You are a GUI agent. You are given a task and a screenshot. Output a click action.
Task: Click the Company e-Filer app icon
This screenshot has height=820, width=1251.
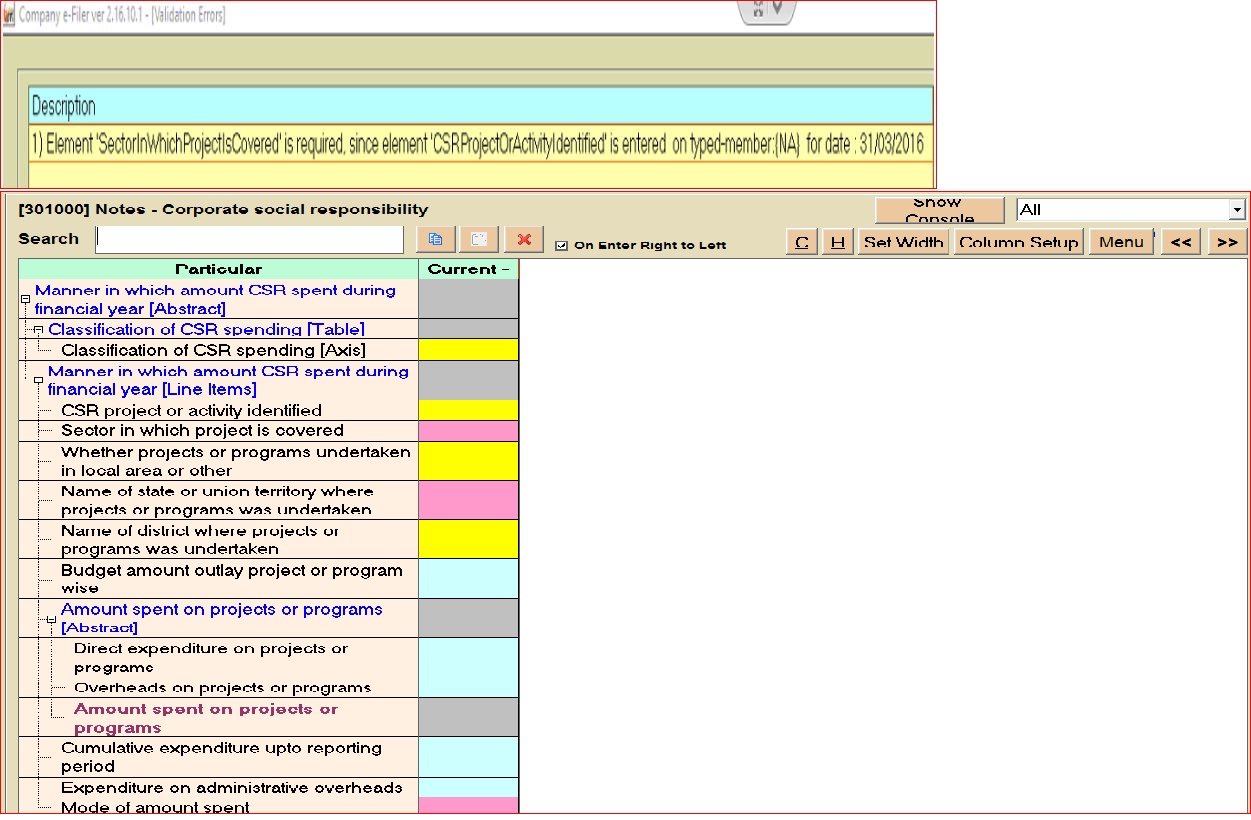(9, 15)
